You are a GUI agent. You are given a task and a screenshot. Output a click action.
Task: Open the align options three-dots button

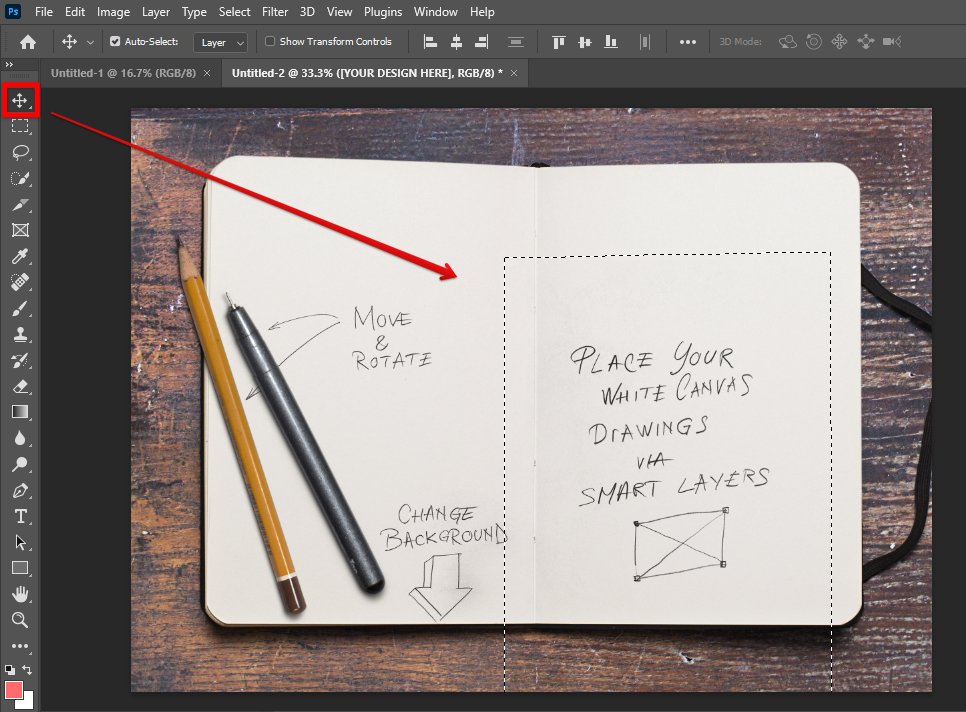(687, 42)
